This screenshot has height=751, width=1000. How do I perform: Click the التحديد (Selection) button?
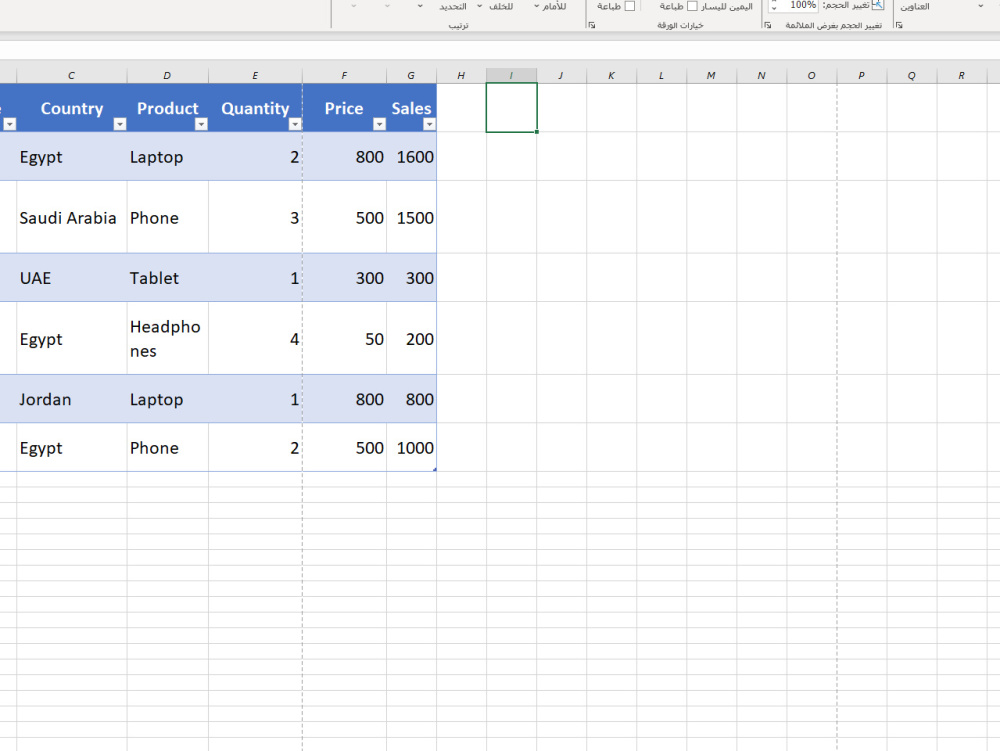pos(453,6)
